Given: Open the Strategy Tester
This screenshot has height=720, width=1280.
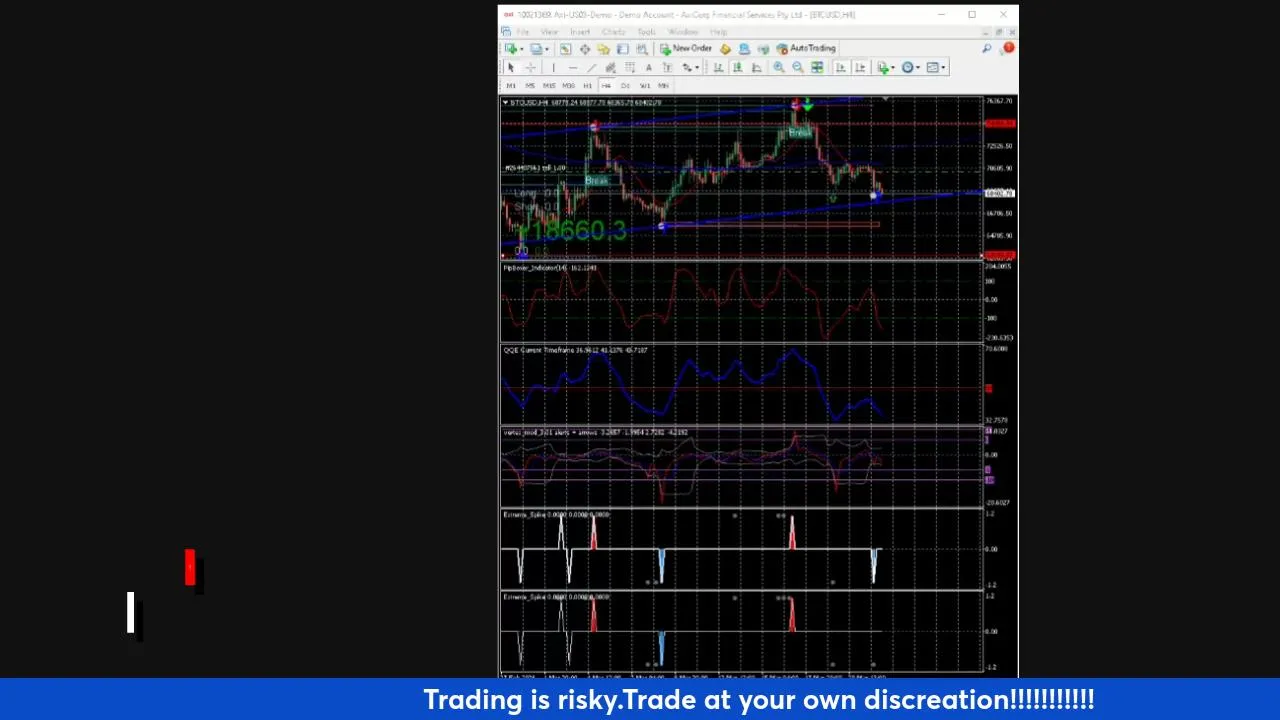Looking at the screenshot, I should point(642,48).
